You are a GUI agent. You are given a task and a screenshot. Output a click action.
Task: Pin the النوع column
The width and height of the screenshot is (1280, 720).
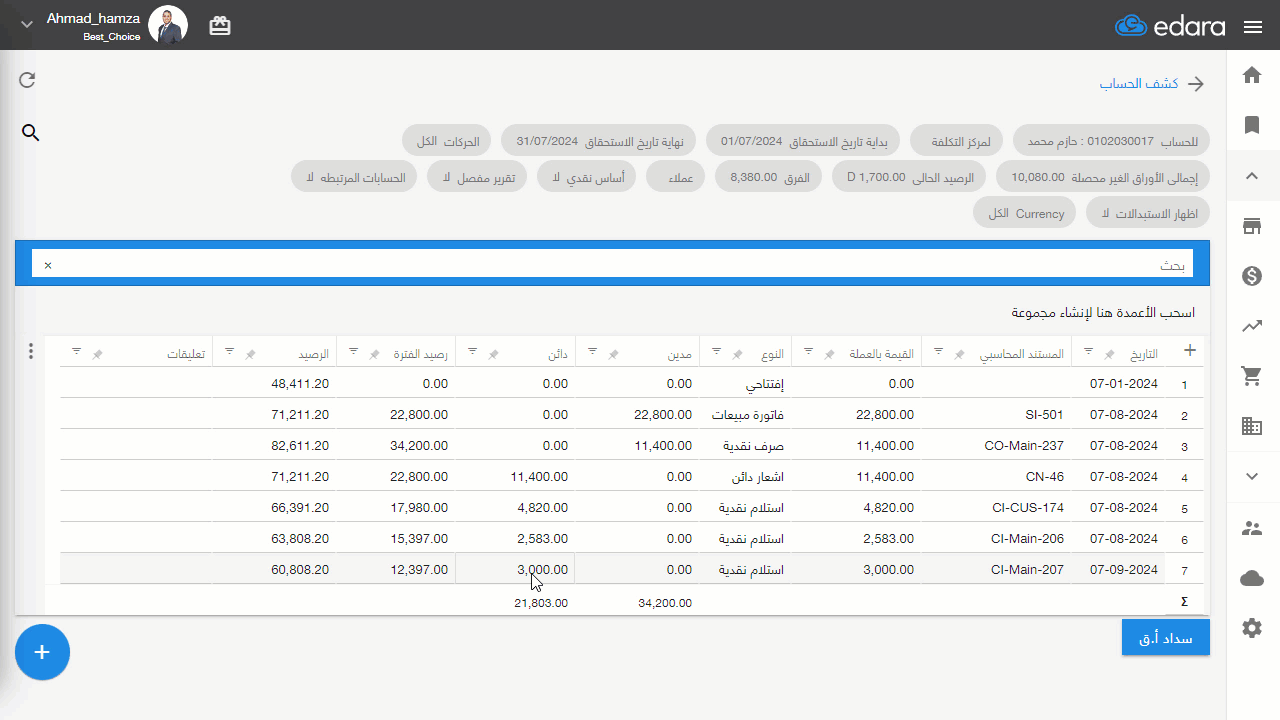pyautogui.click(x=737, y=354)
